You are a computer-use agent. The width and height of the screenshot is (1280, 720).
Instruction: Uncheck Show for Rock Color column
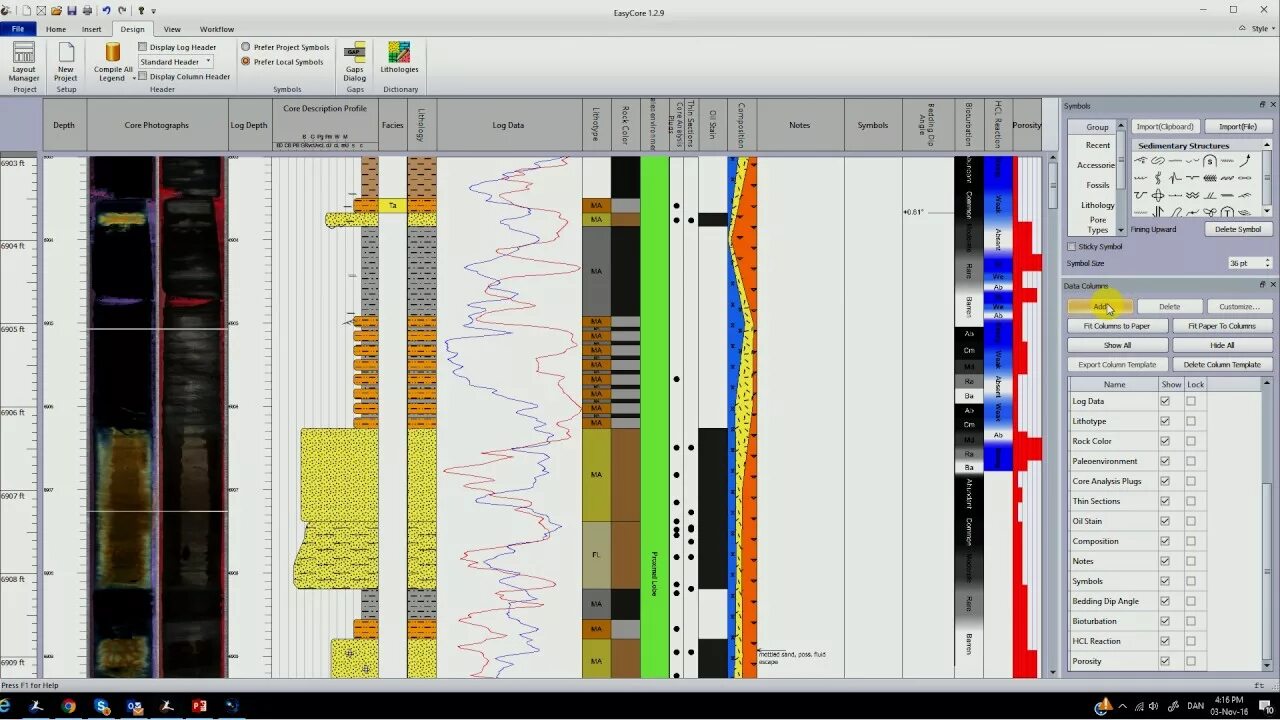click(x=1164, y=441)
